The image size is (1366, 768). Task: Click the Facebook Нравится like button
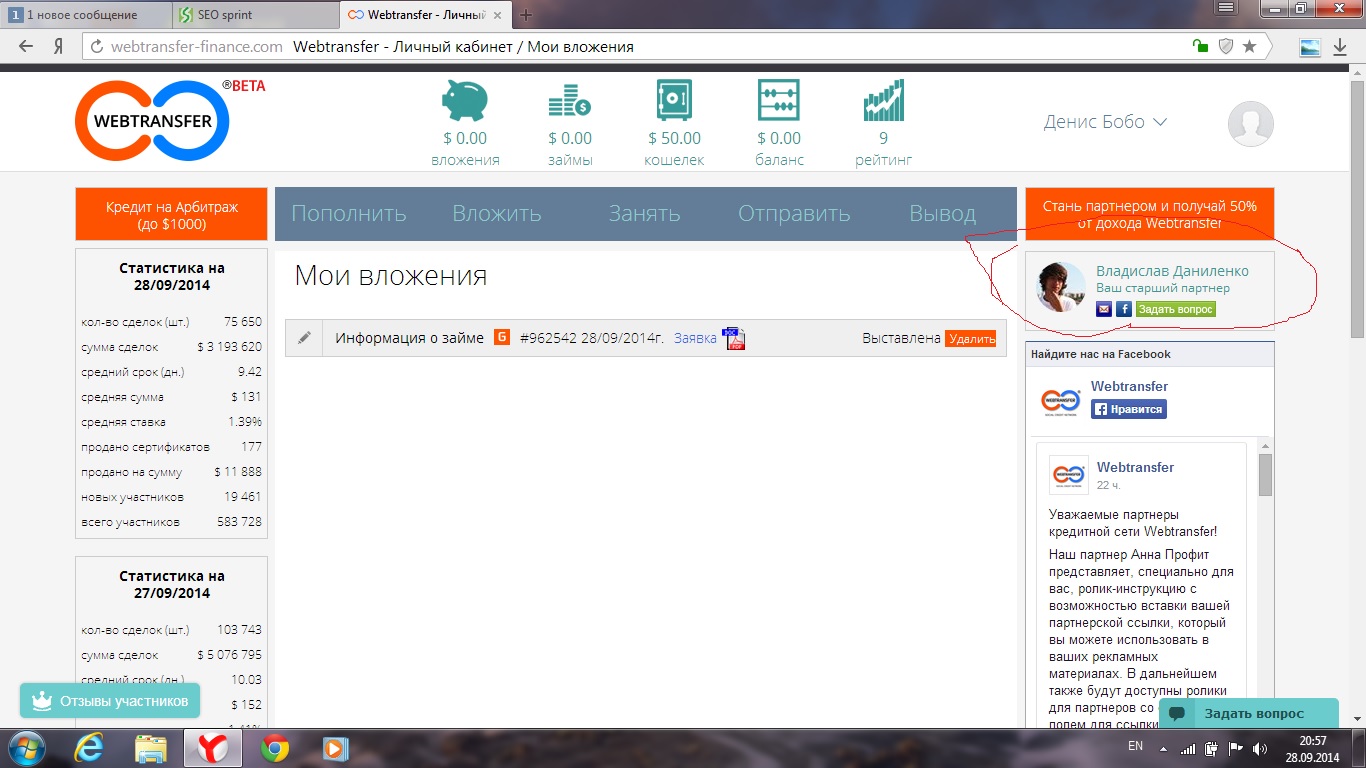[1129, 409]
